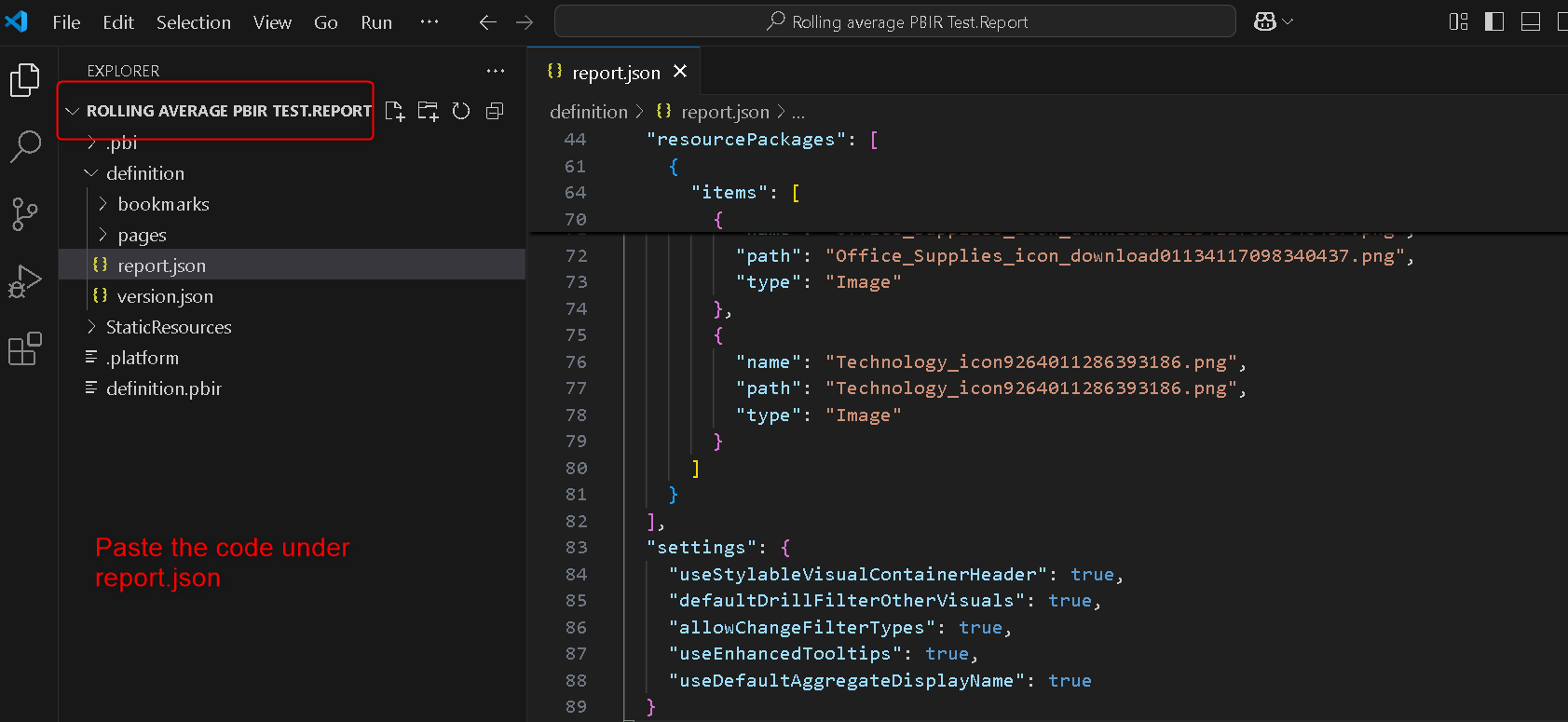
Task: Open the Explorer view in activity bar
Action: [25, 80]
